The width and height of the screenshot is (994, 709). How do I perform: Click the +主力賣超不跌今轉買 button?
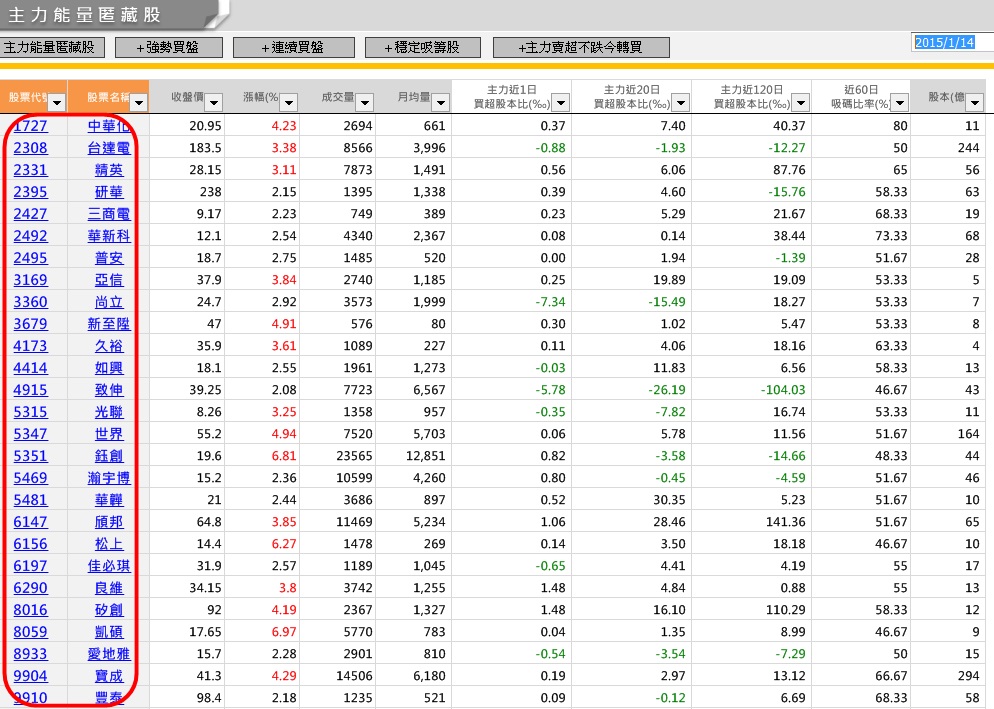581,48
